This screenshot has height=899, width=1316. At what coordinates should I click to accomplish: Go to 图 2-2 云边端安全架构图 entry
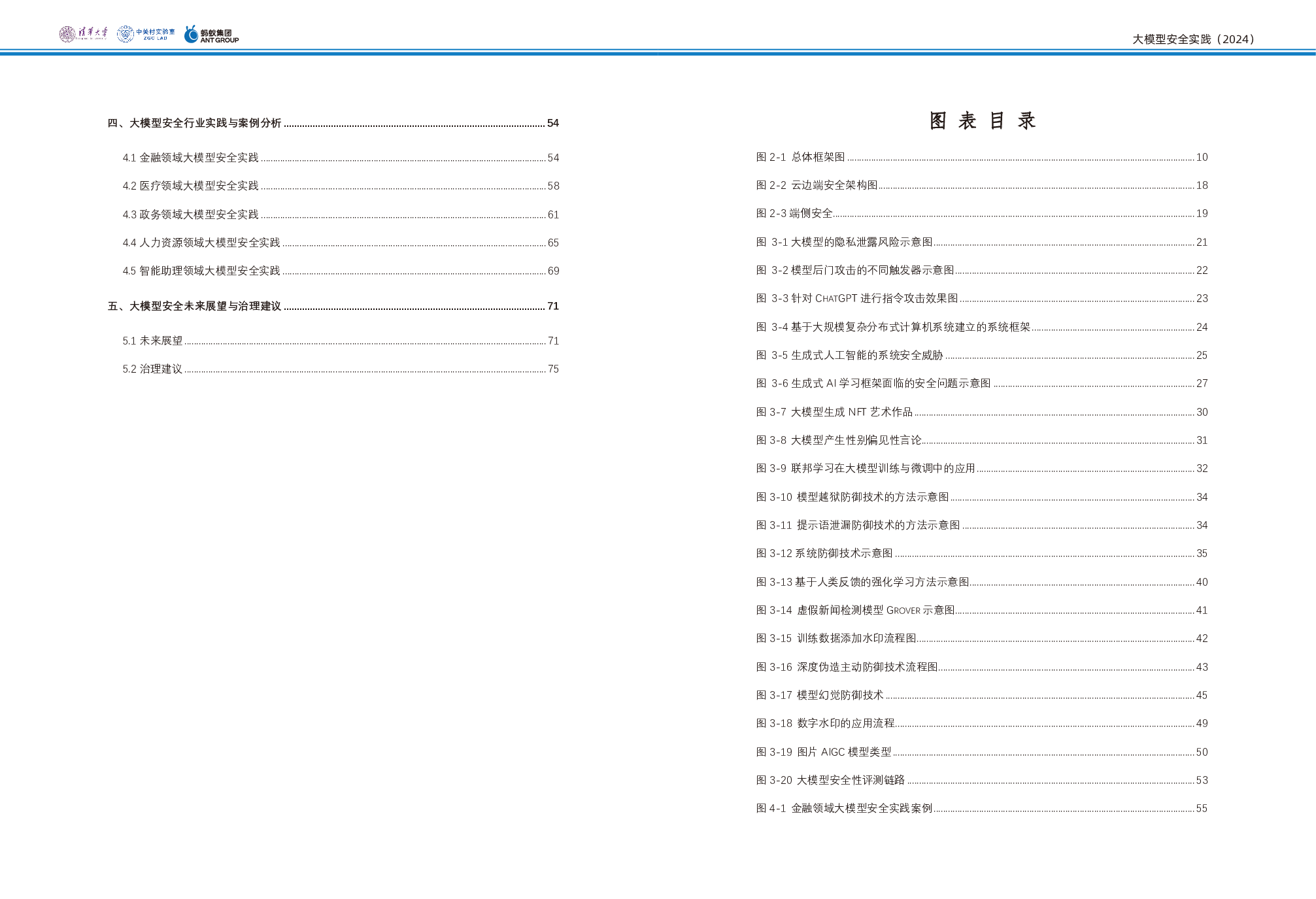point(817,185)
